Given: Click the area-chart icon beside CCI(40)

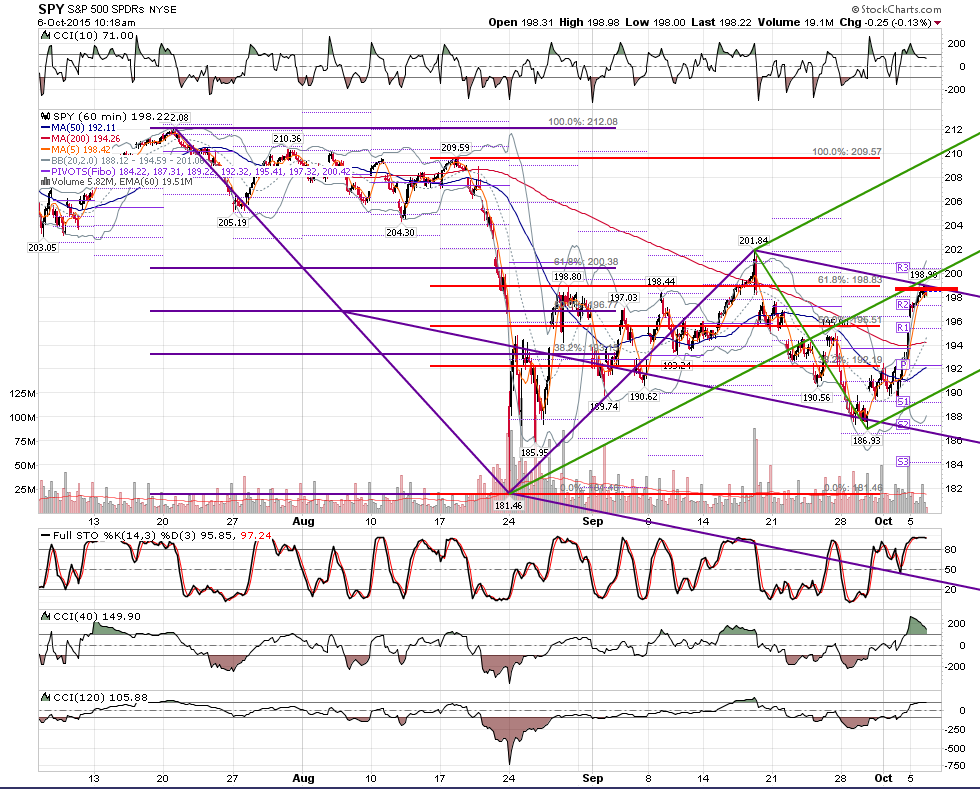Looking at the screenshot, I should click(x=45, y=616).
